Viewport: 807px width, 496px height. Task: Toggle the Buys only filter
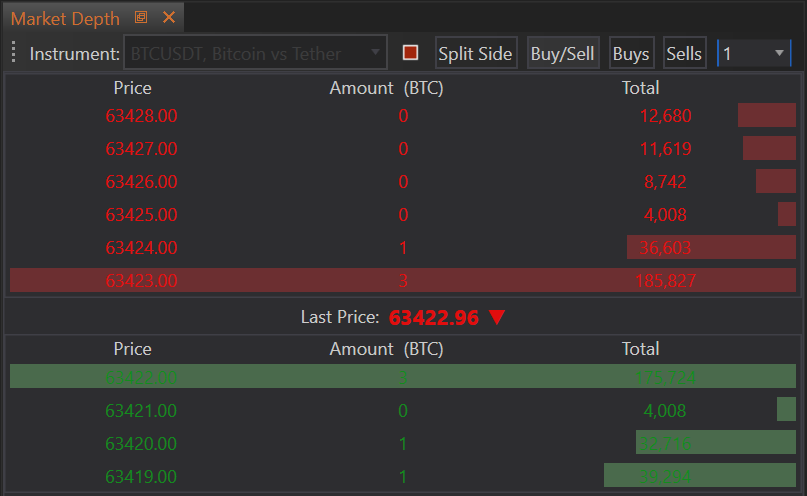point(630,54)
